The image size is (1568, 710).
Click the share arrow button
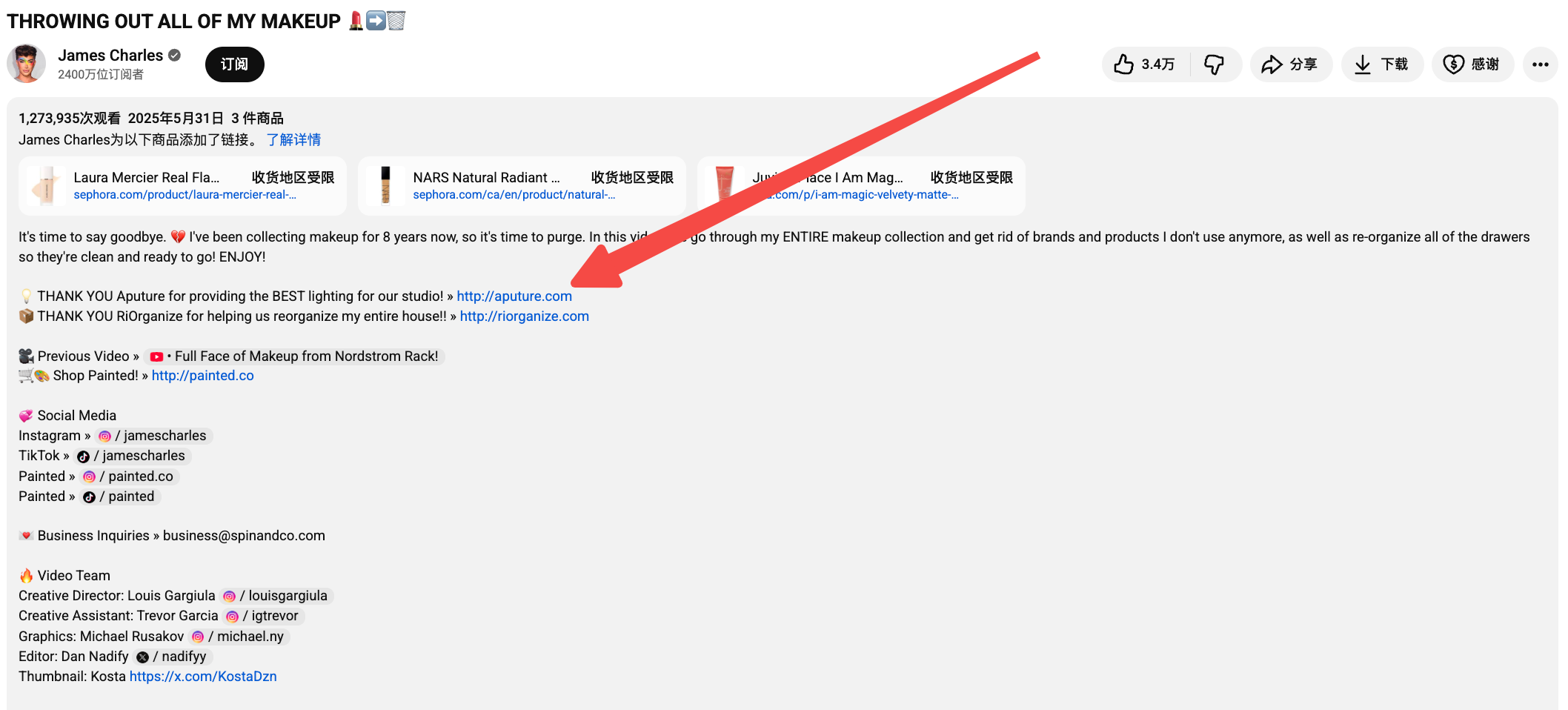click(x=1290, y=64)
